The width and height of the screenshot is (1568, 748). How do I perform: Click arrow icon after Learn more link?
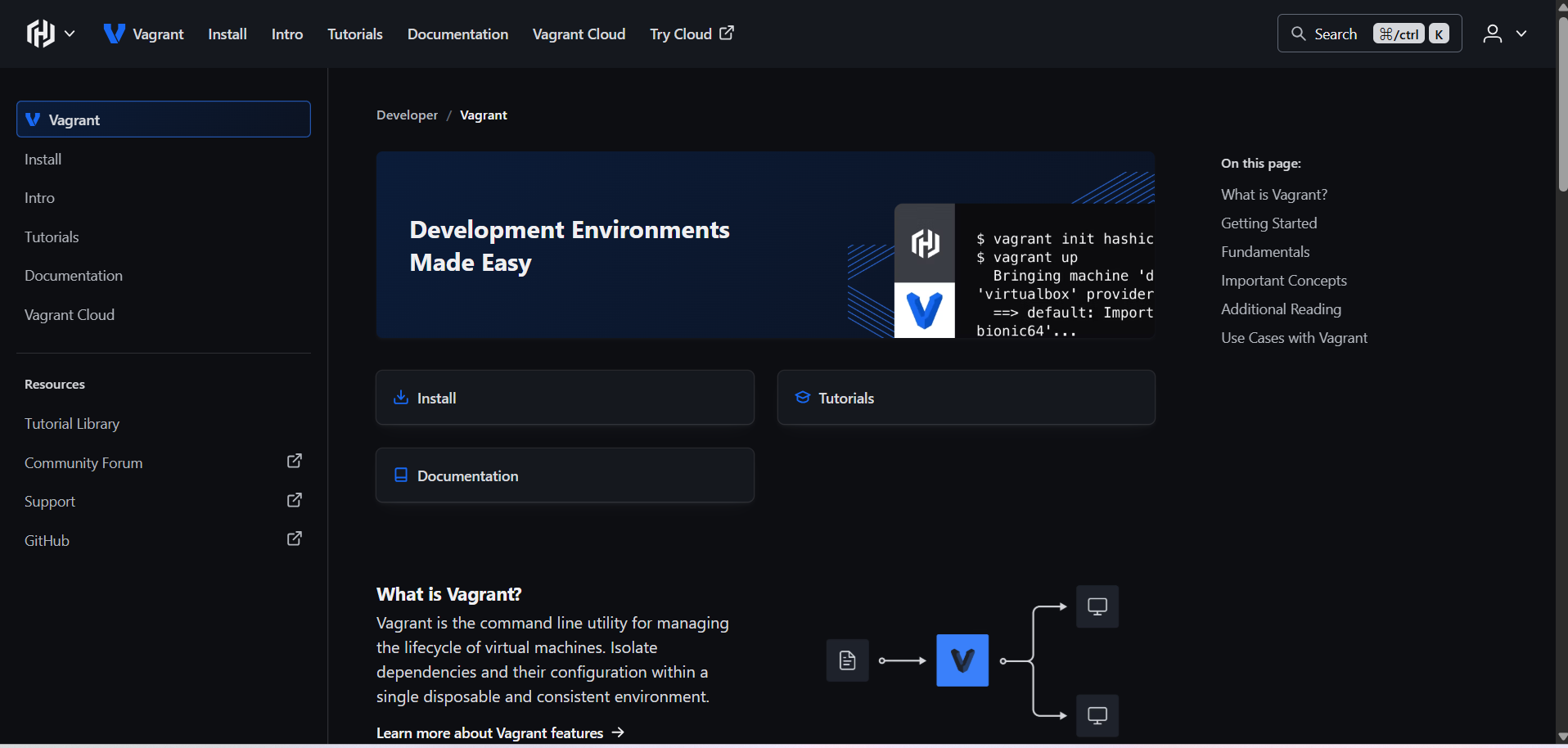point(618,732)
